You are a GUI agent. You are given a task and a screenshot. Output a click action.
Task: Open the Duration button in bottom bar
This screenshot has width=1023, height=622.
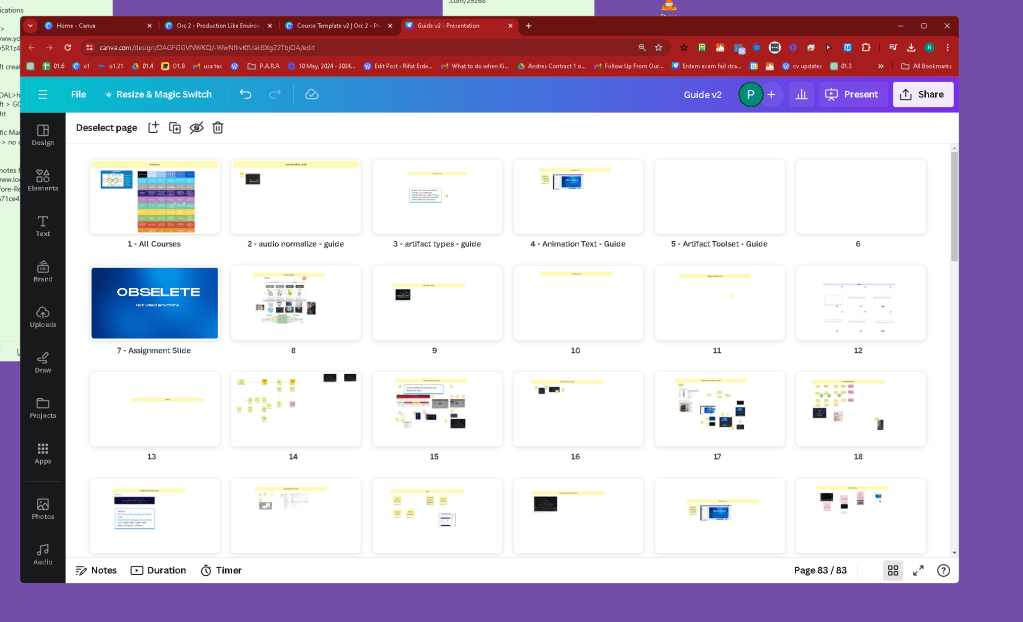click(159, 570)
